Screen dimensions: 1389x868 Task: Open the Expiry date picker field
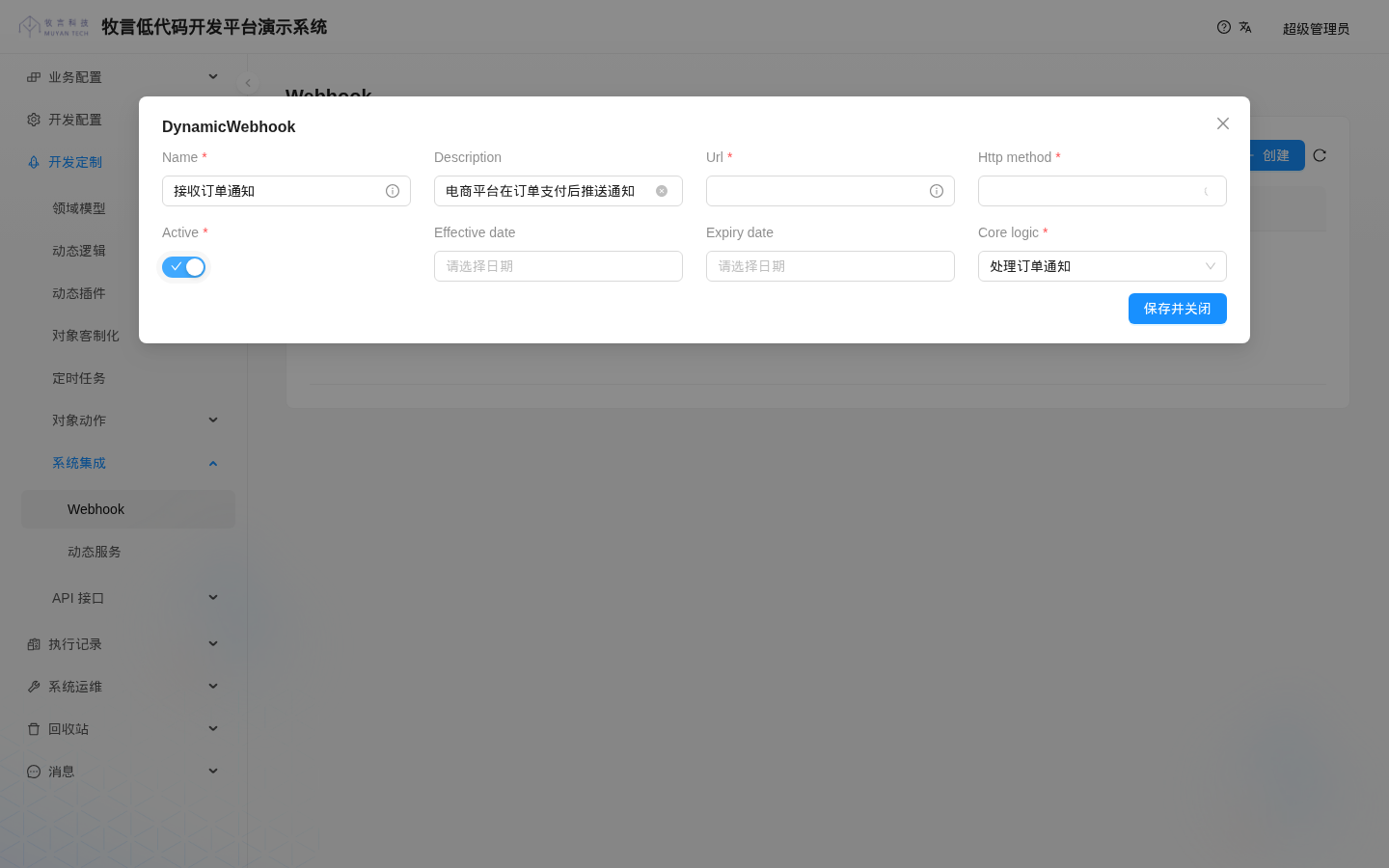pos(831,266)
